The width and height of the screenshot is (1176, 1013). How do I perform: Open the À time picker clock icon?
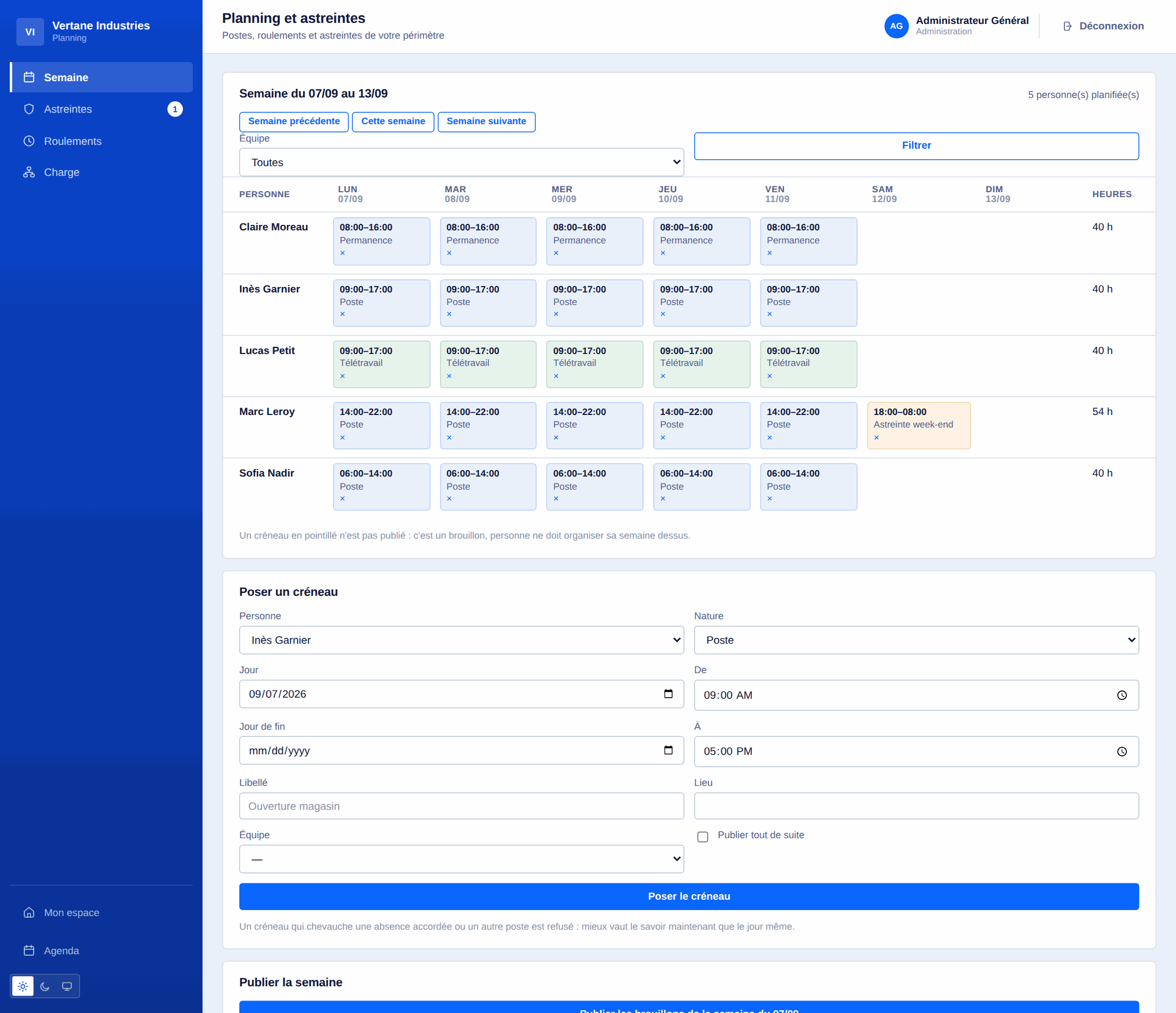[1122, 751]
